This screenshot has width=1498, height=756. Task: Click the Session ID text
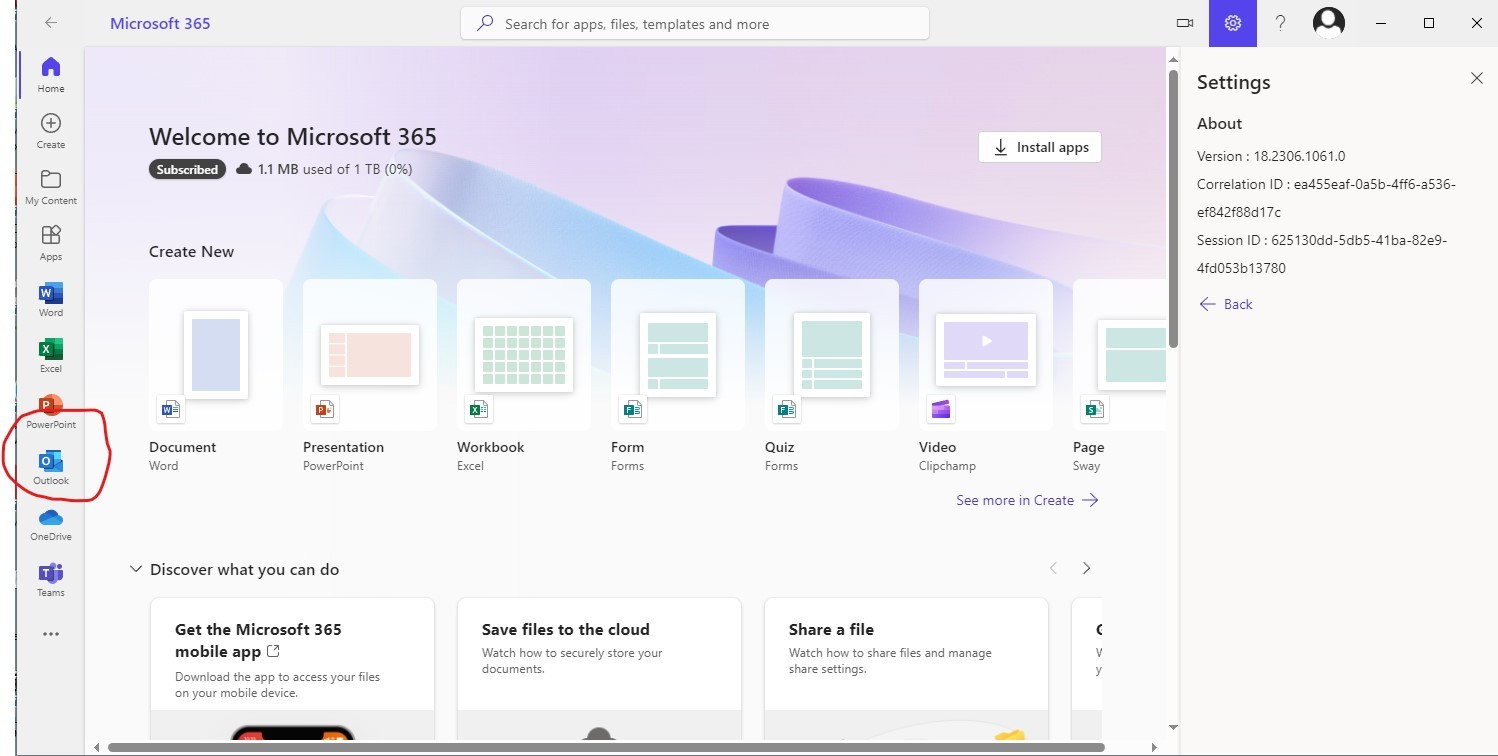point(1322,254)
